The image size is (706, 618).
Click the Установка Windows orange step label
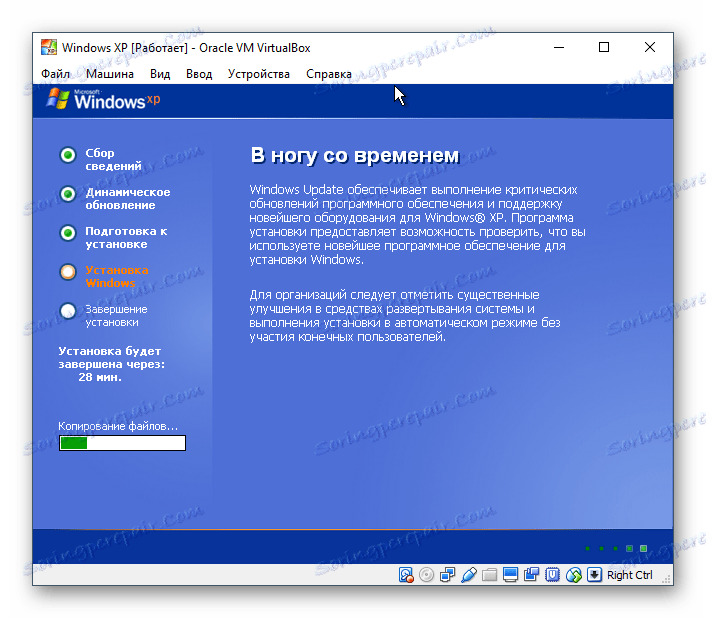[117, 276]
